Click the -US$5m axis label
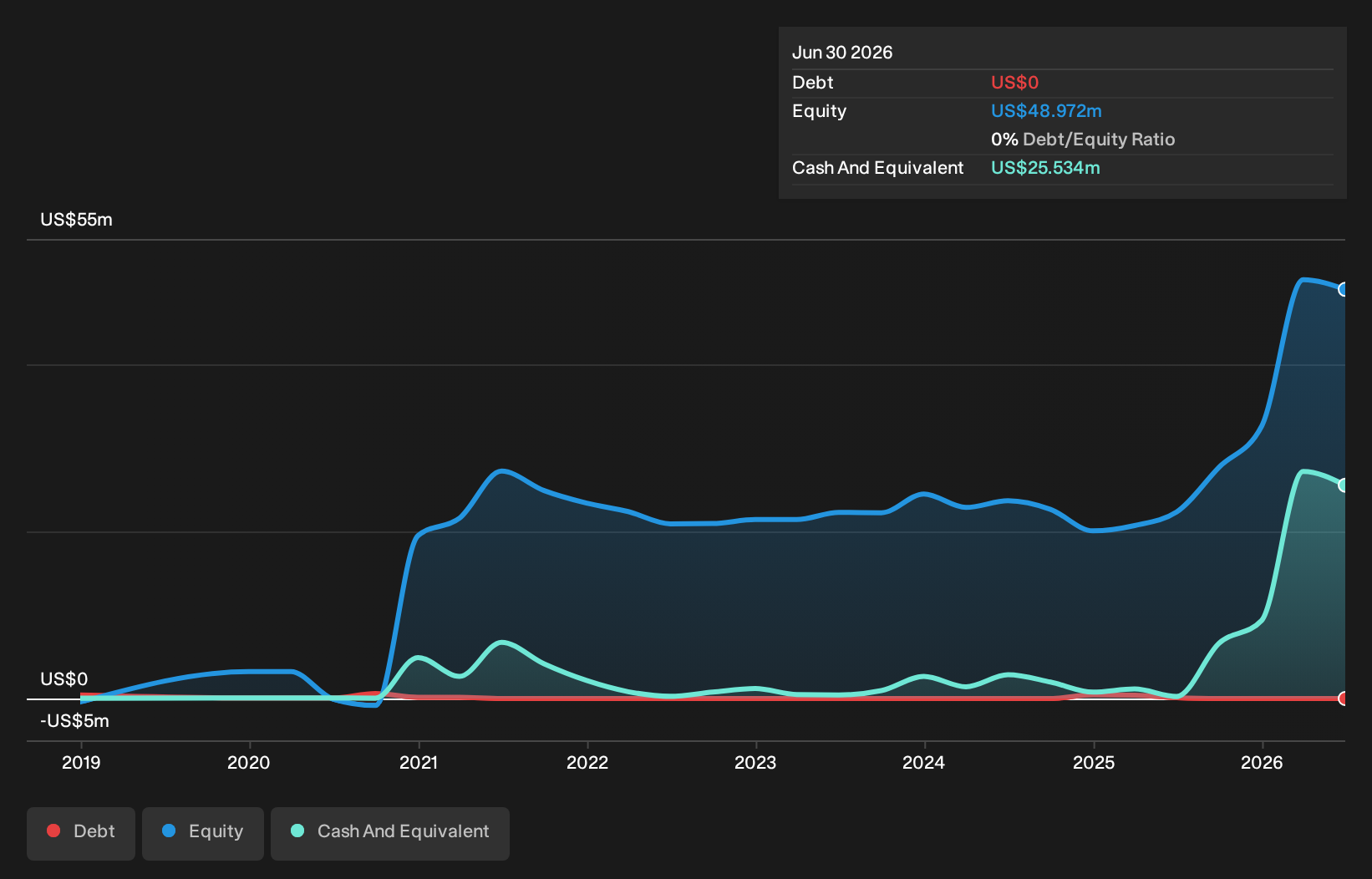This screenshot has height=879, width=1372. click(74, 721)
